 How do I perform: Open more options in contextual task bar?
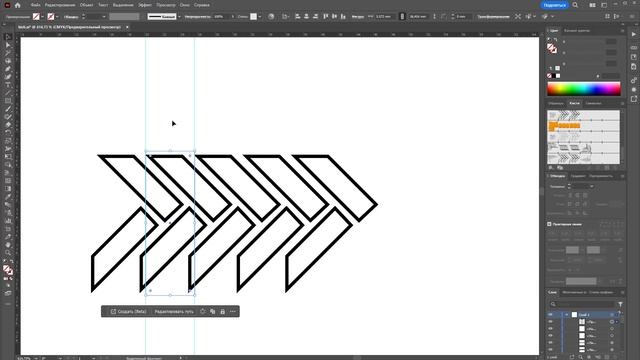[233, 312]
